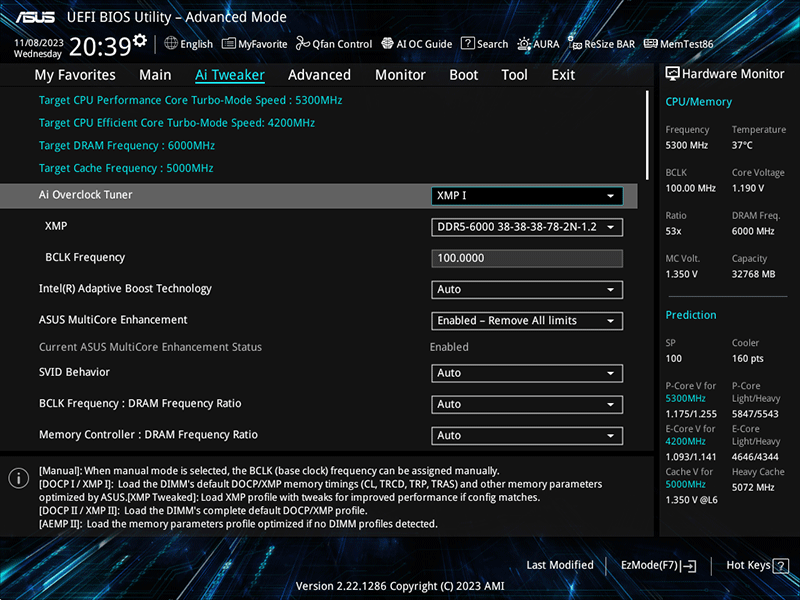Image resolution: width=800 pixels, height=600 pixels.
Task: Click the 20:39 clock display
Action: [x=101, y=46]
